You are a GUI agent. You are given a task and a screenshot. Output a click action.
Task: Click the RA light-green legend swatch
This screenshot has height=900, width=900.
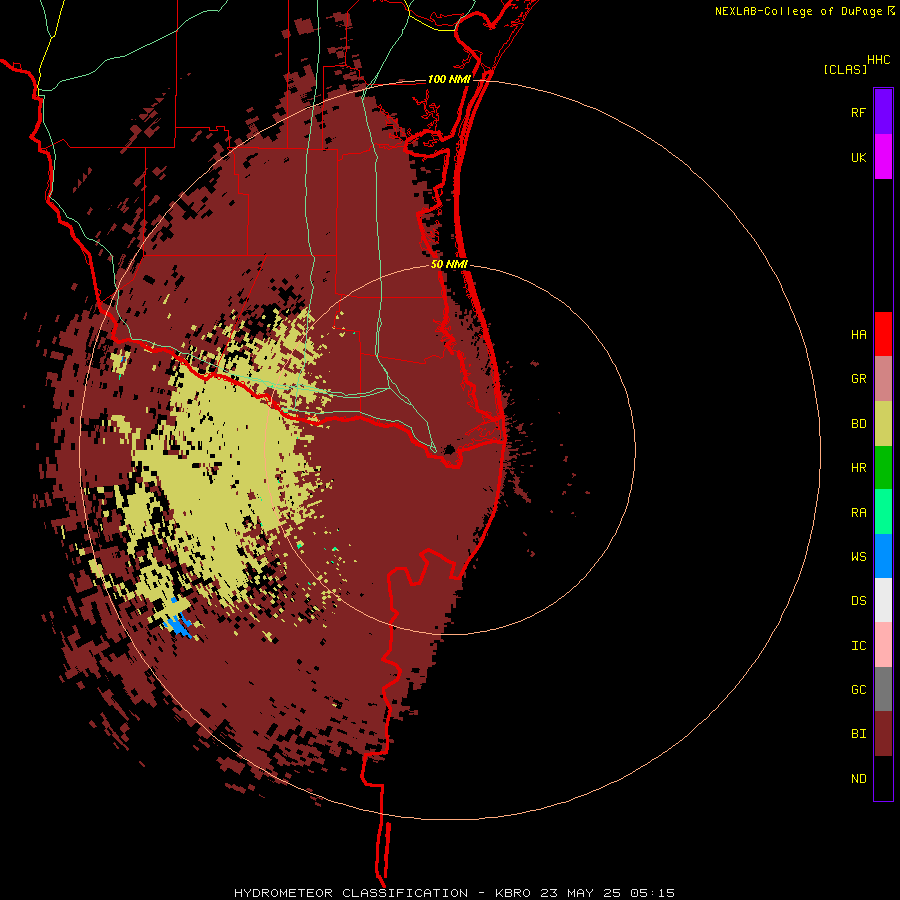coord(883,512)
